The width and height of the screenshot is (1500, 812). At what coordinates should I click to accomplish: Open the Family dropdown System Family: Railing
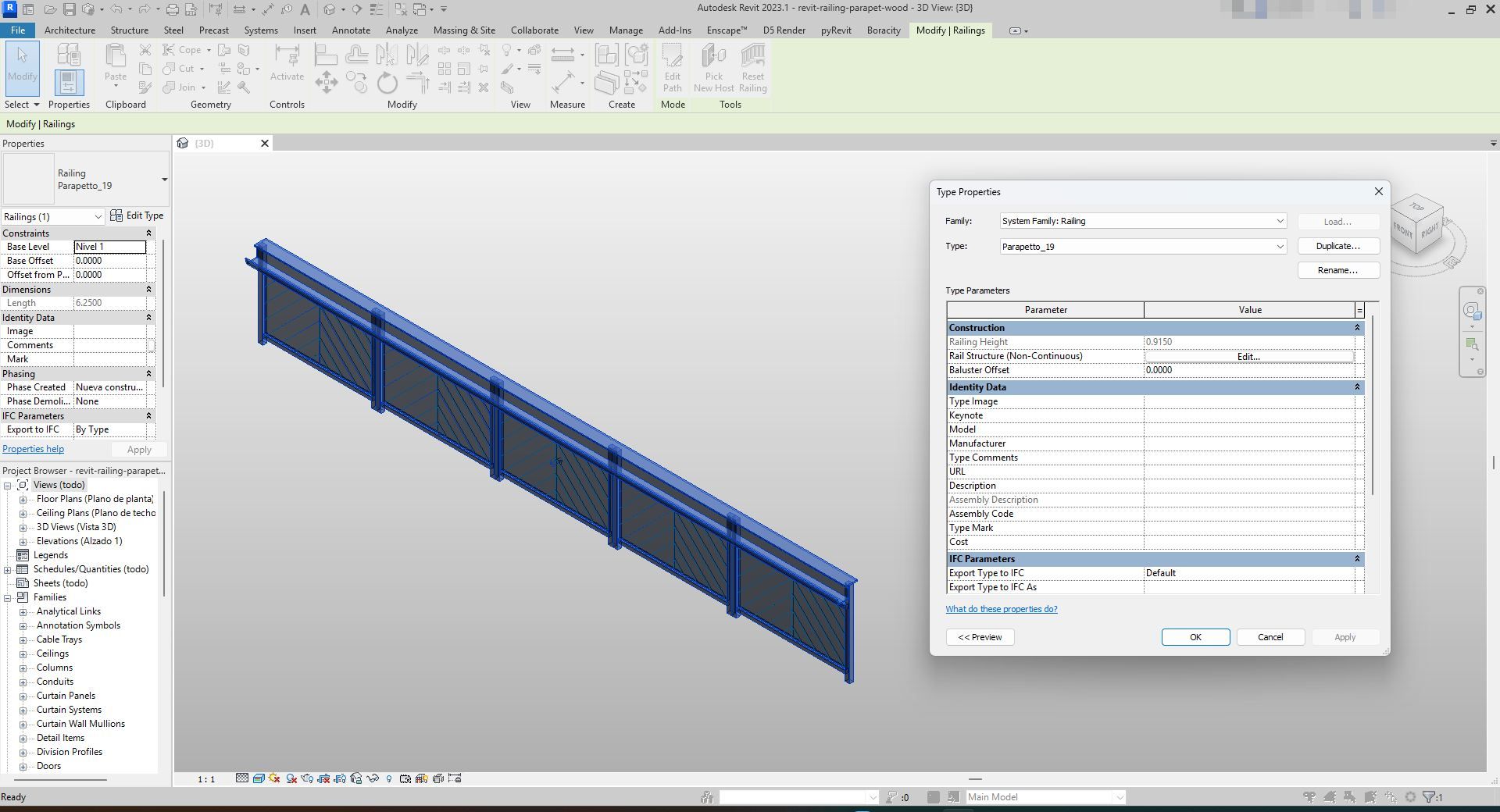[x=1143, y=221]
